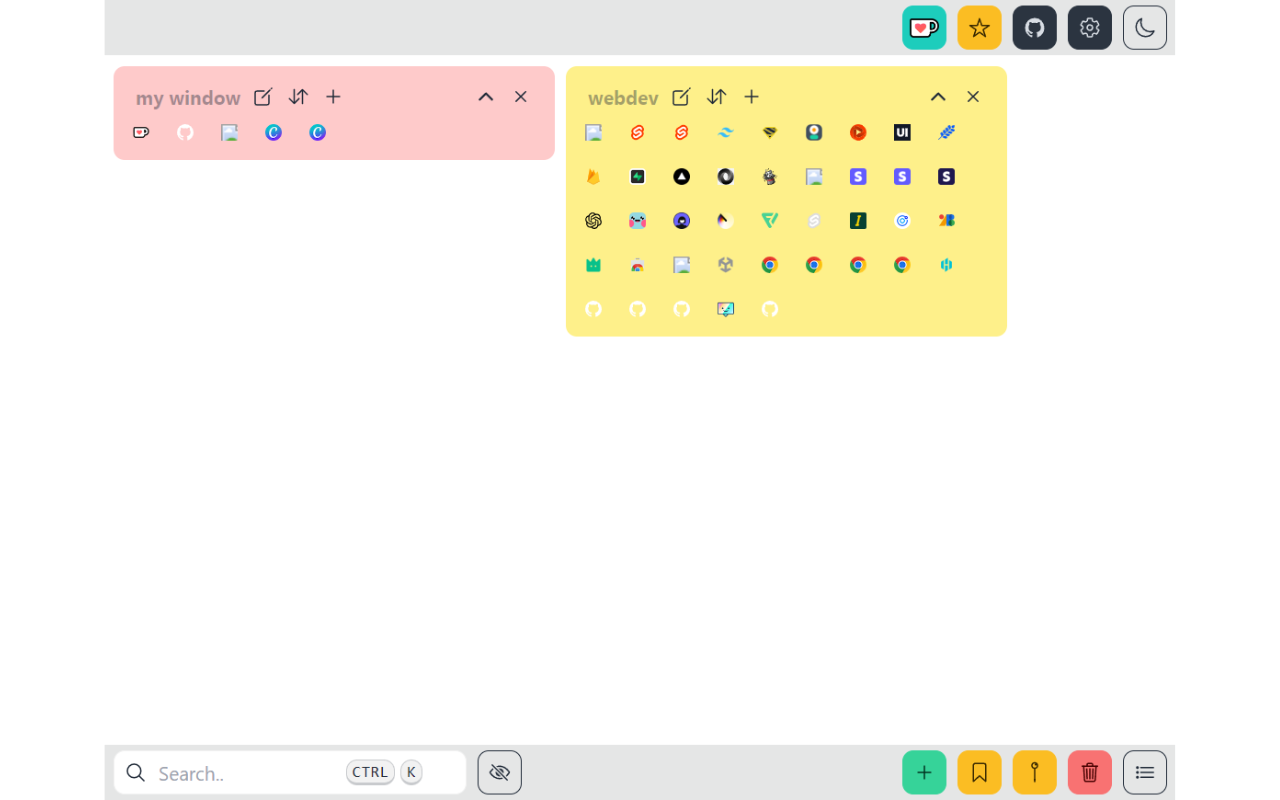
Task: Collapse the 'my window' group
Action: pyautogui.click(x=486, y=97)
